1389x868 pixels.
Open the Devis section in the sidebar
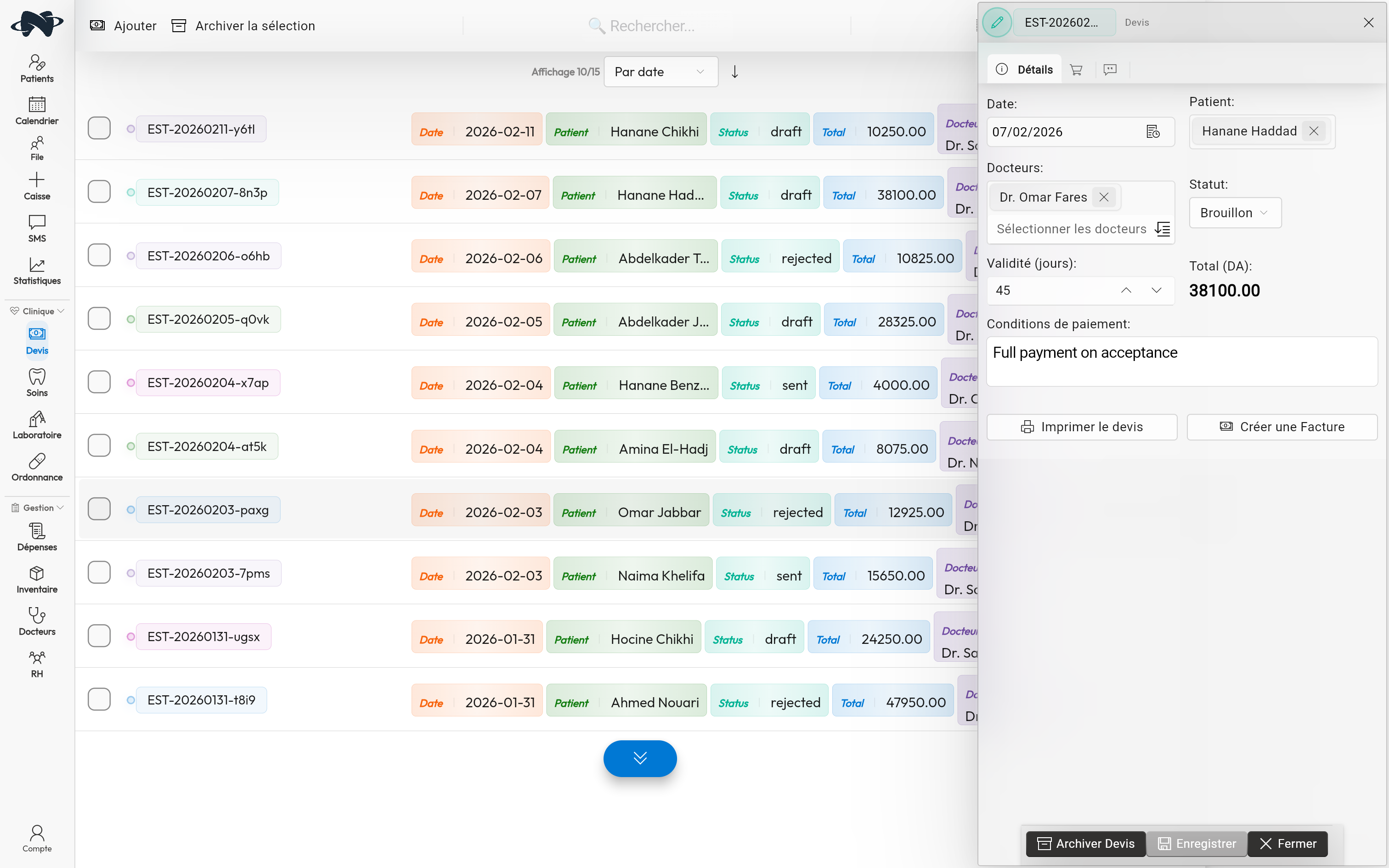tap(36, 340)
